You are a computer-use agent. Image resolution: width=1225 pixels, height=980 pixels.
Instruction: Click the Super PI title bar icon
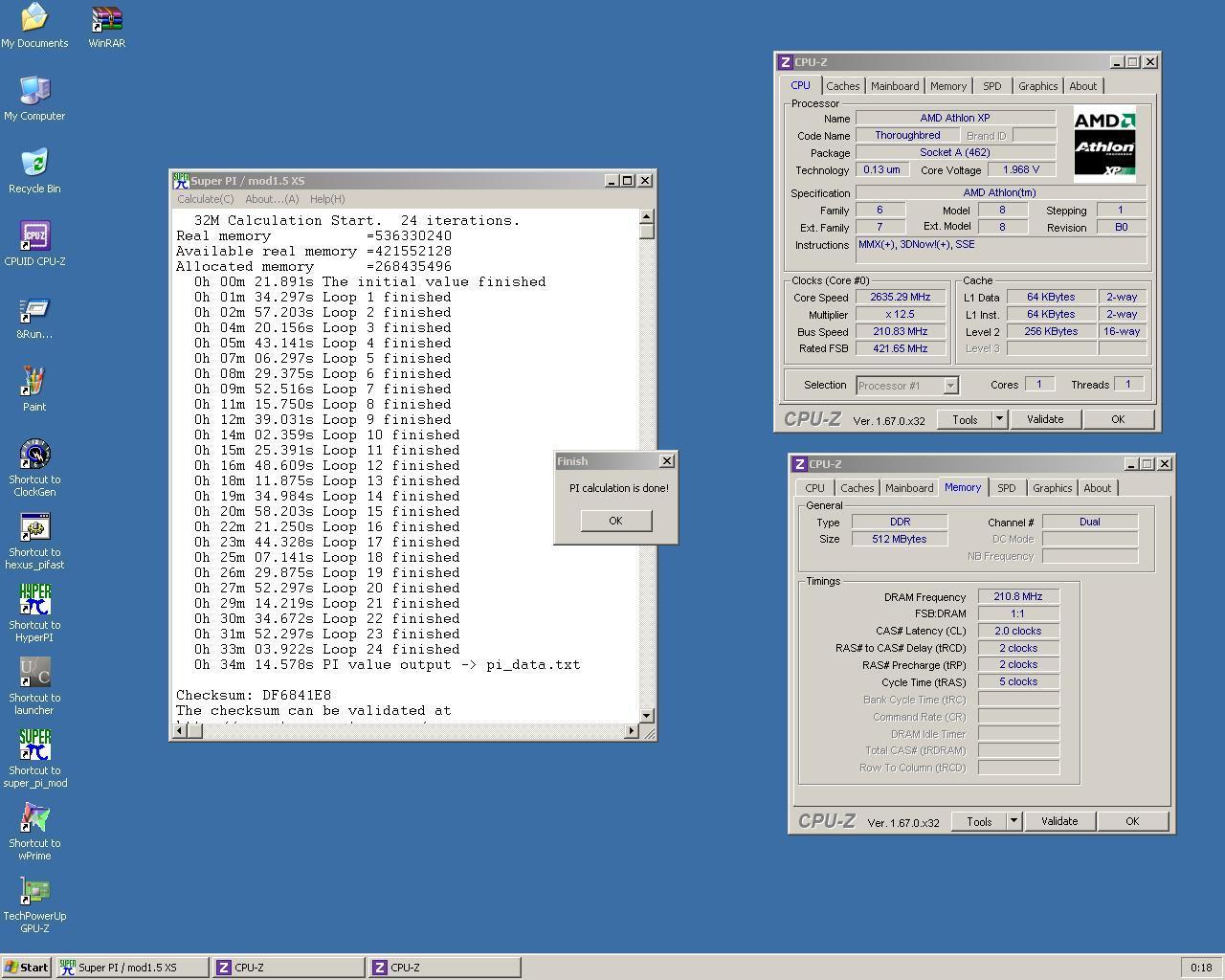click(181, 181)
